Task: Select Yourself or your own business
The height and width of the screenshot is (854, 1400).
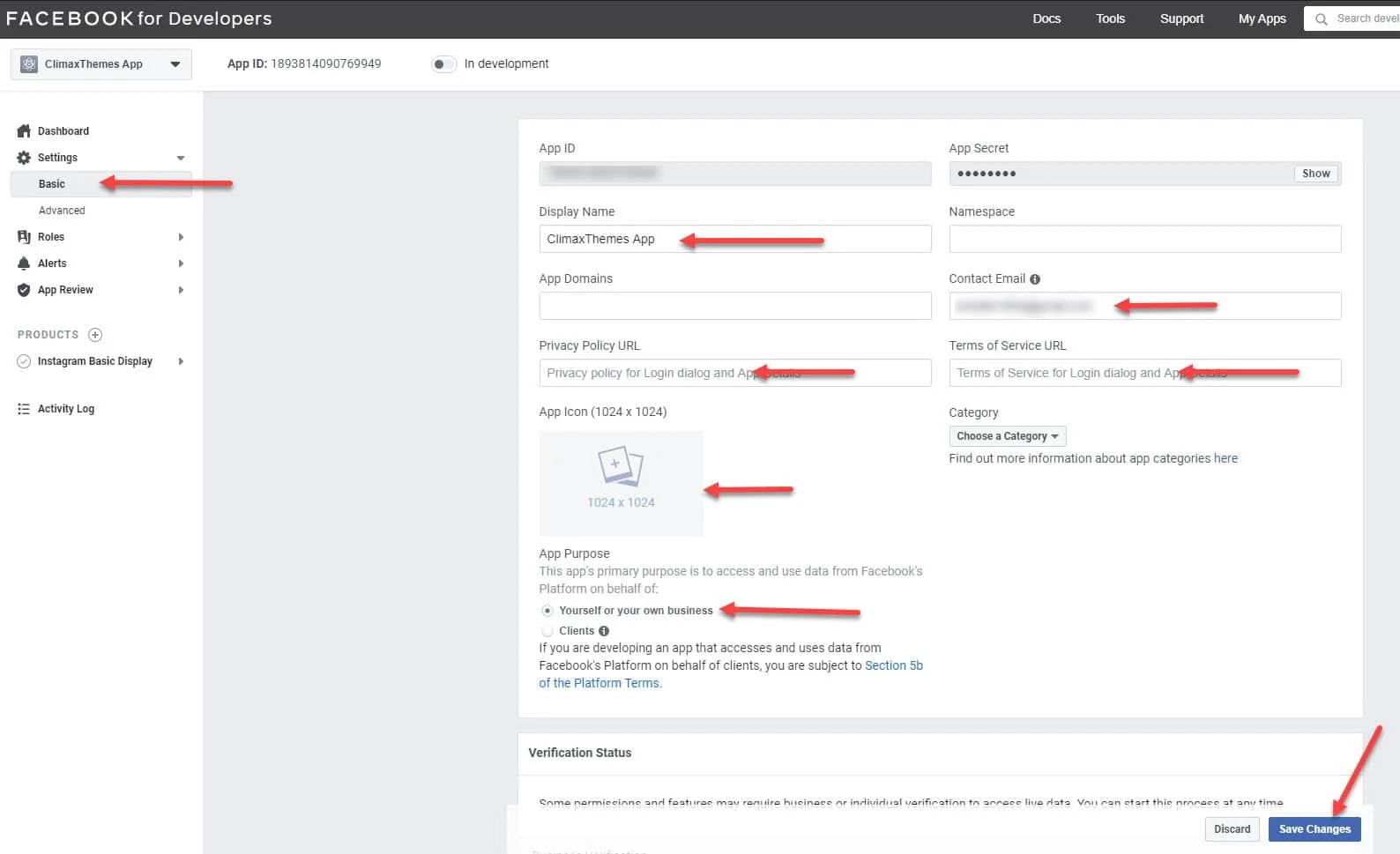Action: pos(547,611)
